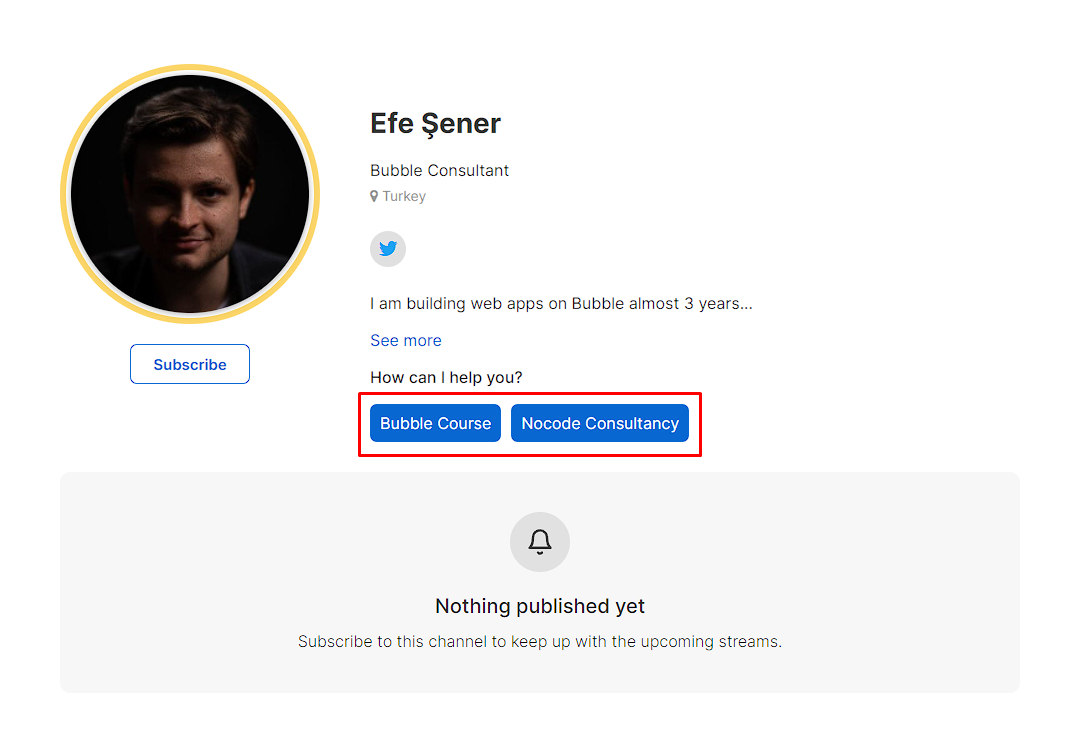
Task: Open the Bubble Course offering
Action: pos(435,423)
